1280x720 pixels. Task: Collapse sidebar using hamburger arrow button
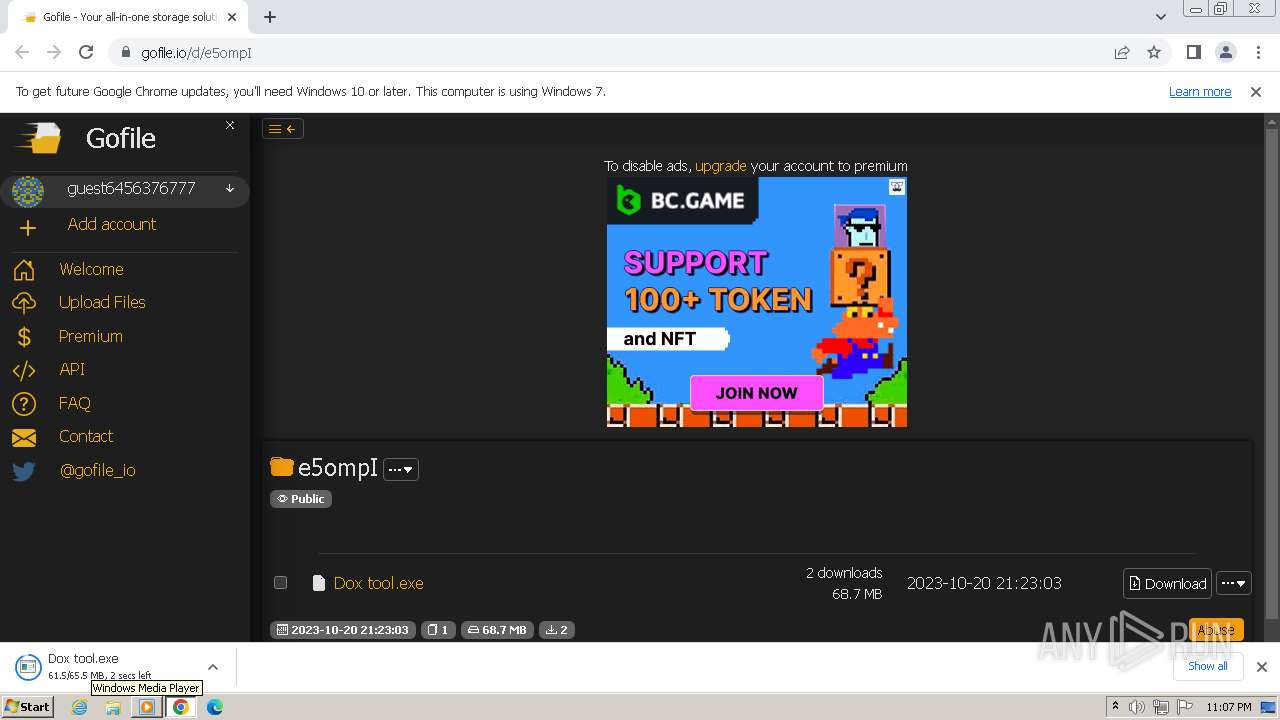282,128
